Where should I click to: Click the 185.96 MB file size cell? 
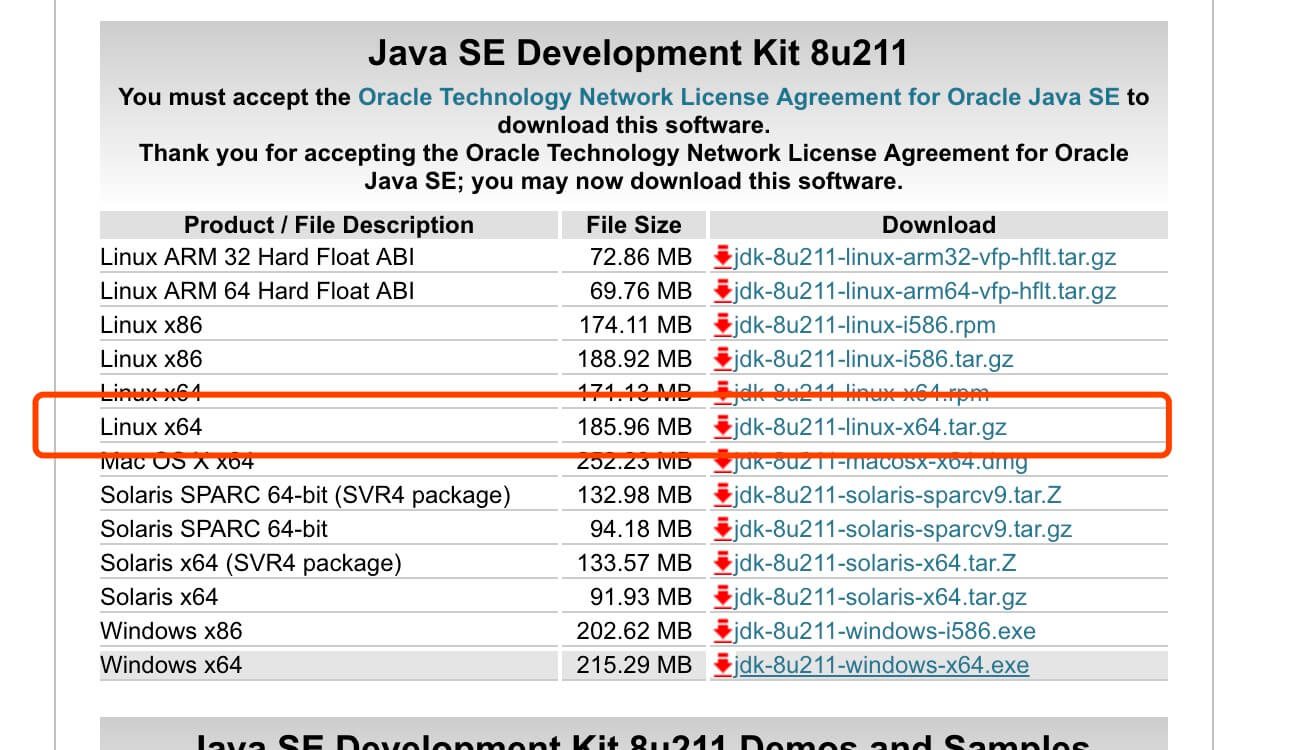pyautogui.click(x=635, y=428)
